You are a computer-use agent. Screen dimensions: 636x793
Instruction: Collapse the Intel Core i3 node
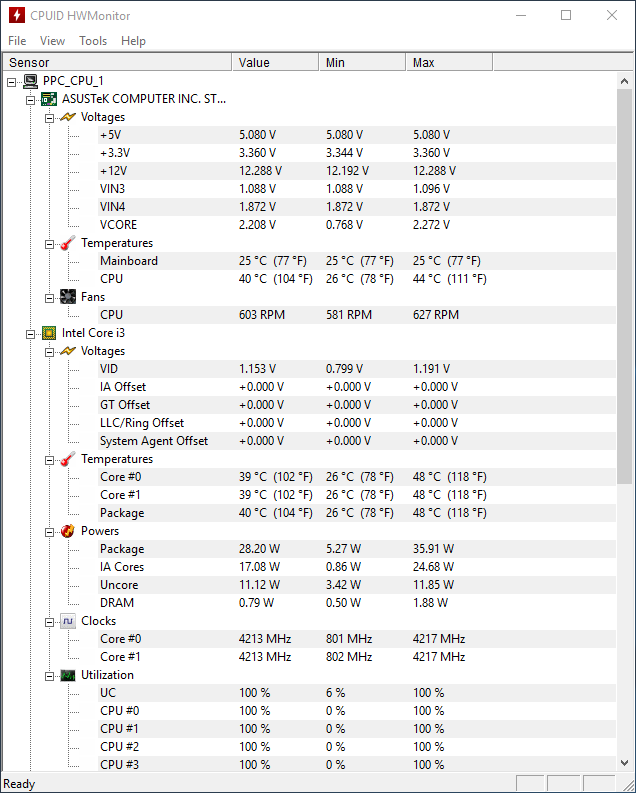click(x=31, y=334)
